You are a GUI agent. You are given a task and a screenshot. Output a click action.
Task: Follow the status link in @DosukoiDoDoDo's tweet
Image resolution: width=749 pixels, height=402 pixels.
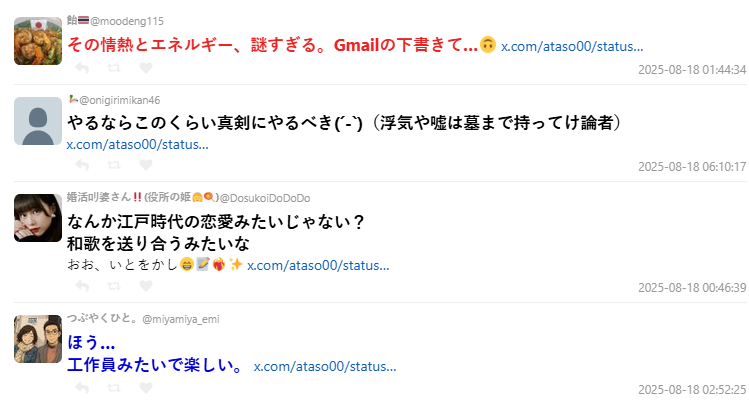tap(317, 265)
